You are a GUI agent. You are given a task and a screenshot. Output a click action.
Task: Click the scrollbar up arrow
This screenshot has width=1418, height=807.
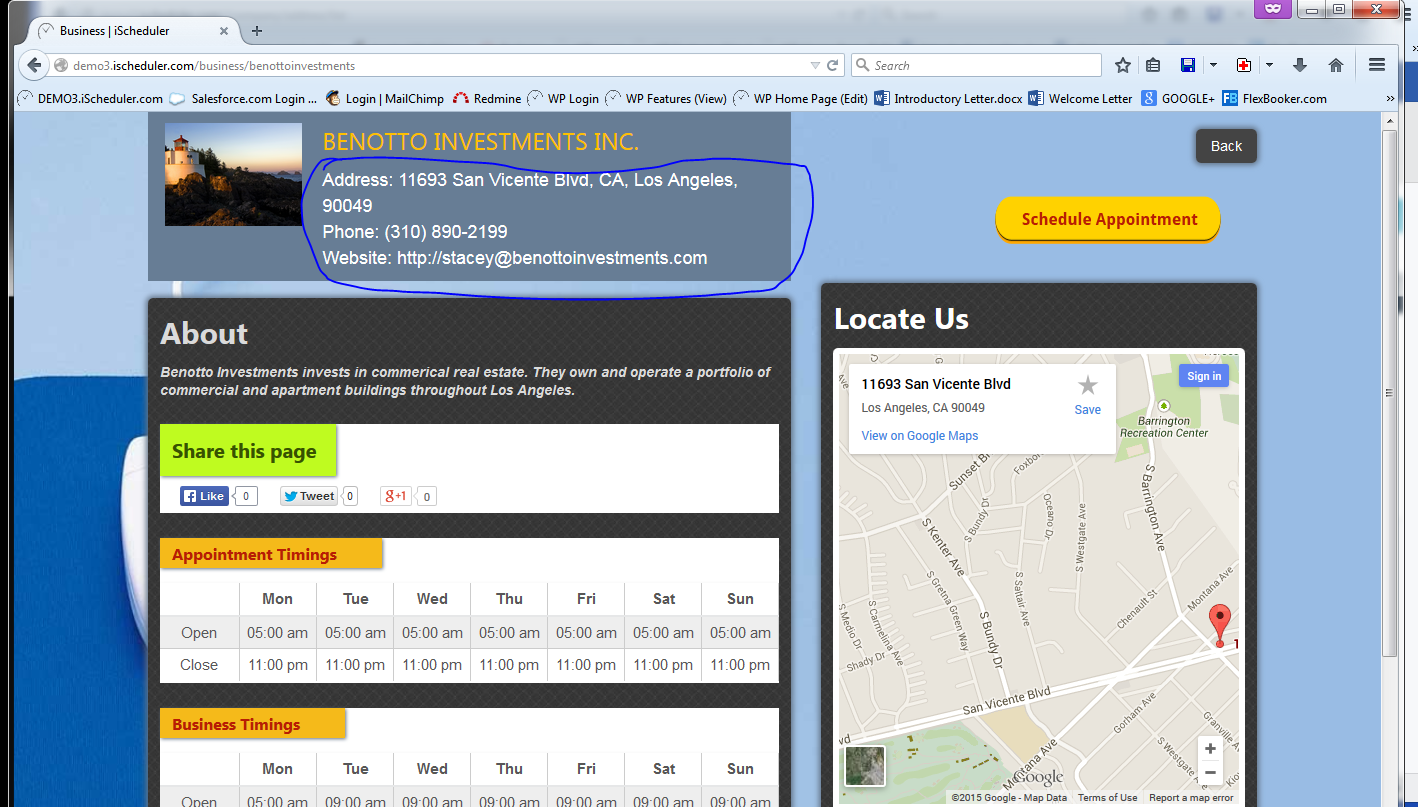pos(1390,120)
